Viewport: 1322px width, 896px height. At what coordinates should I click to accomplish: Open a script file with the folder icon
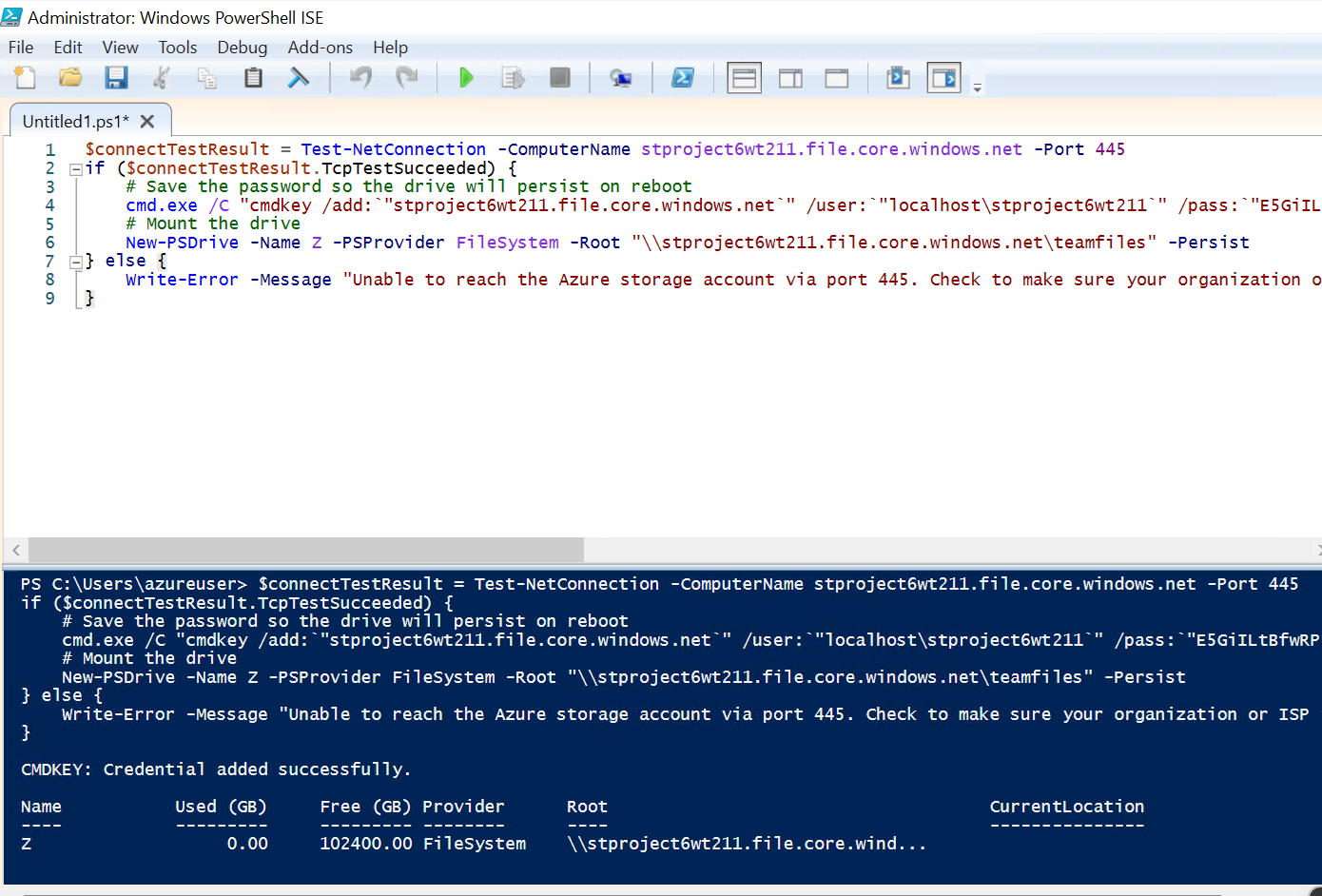[70, 78]
